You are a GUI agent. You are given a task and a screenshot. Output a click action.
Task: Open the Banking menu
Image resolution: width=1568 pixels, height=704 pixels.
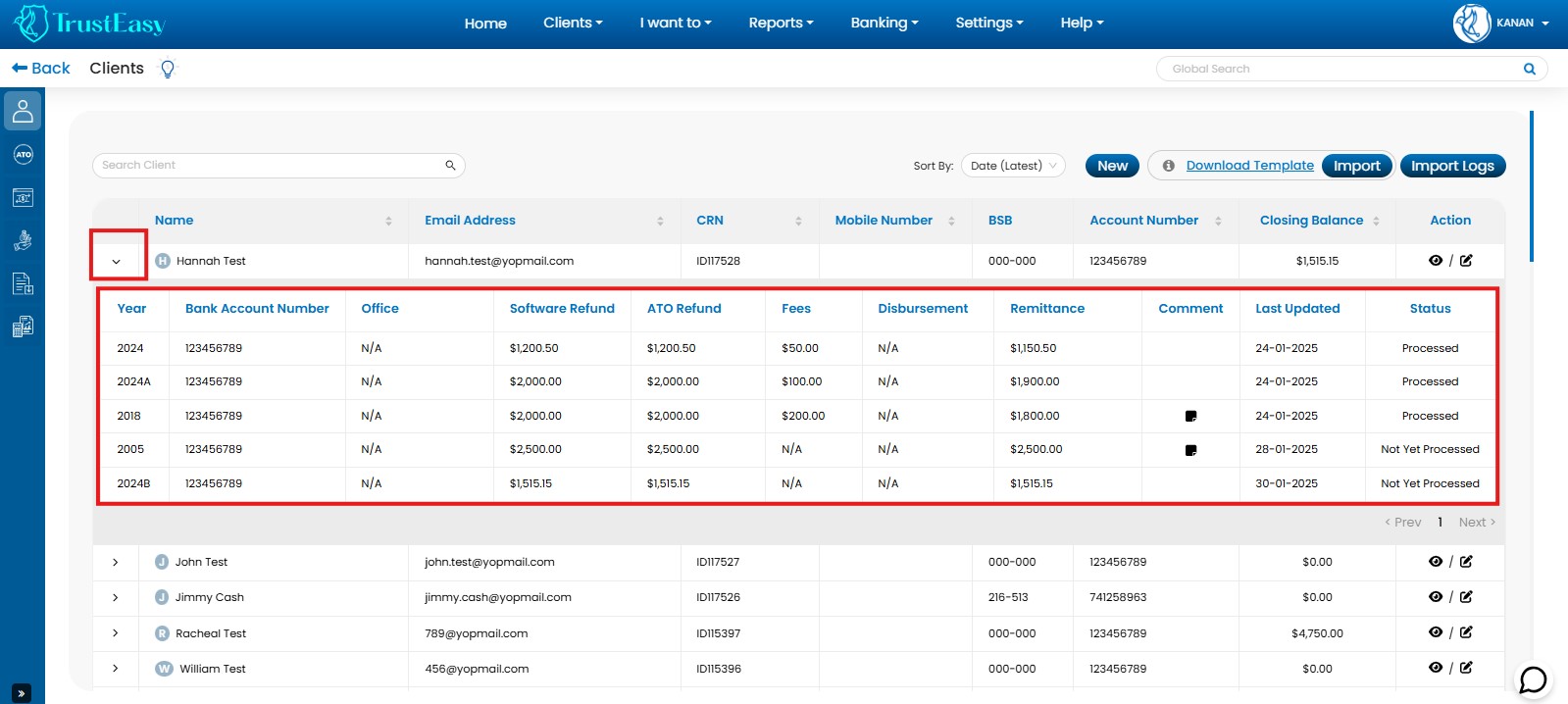(884, 23)
